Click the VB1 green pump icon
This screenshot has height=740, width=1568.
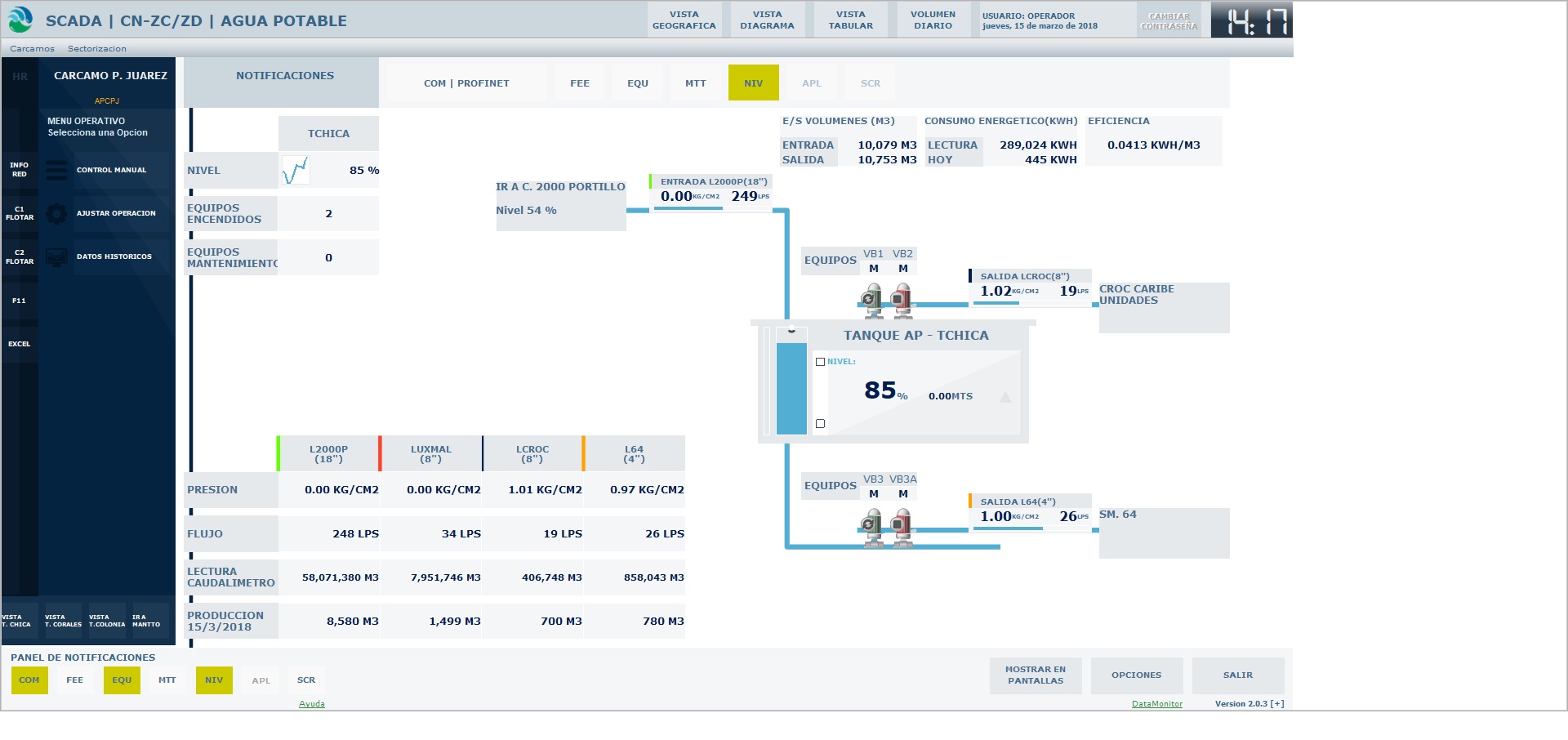[x=872, y=300]
